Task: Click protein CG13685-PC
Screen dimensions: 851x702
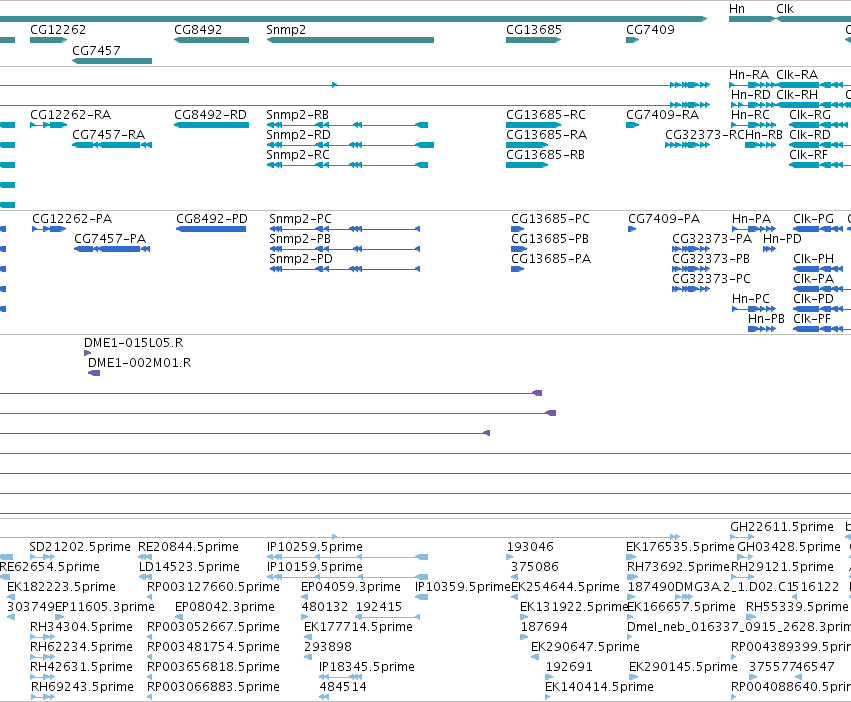Action: pos(550,219)
